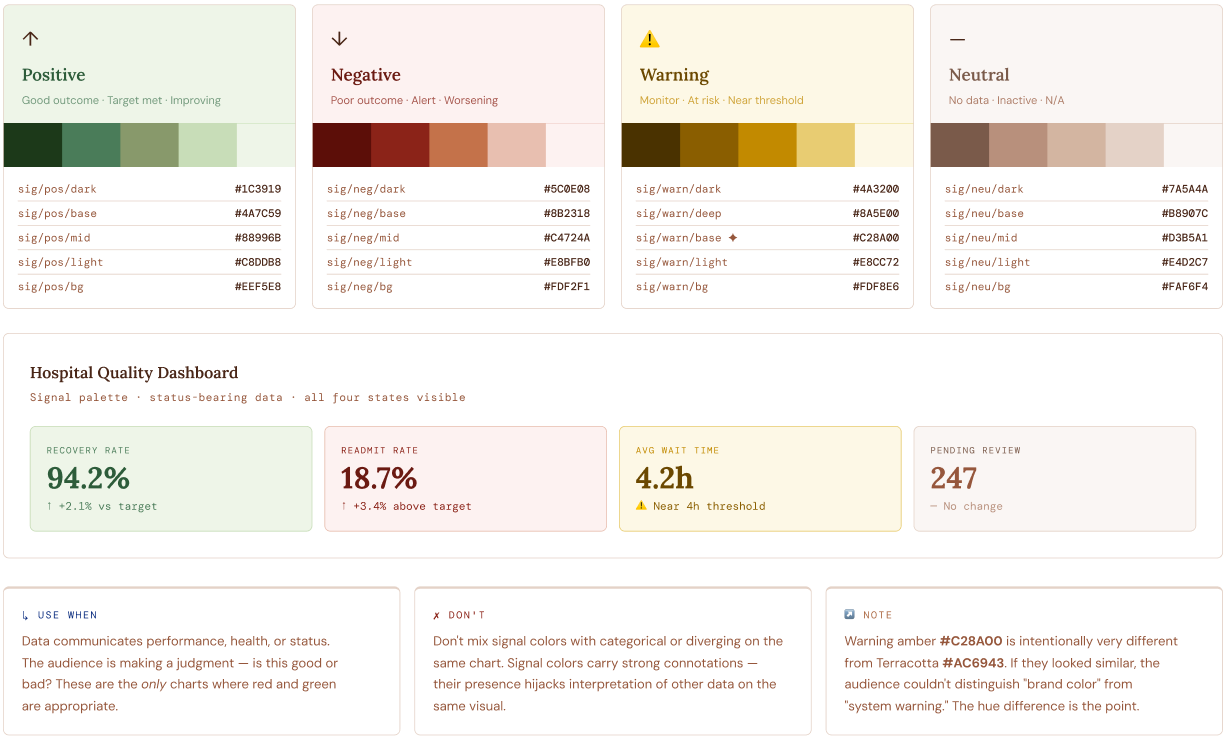Select the mid olive green Positive swatch

coord(149,145)
